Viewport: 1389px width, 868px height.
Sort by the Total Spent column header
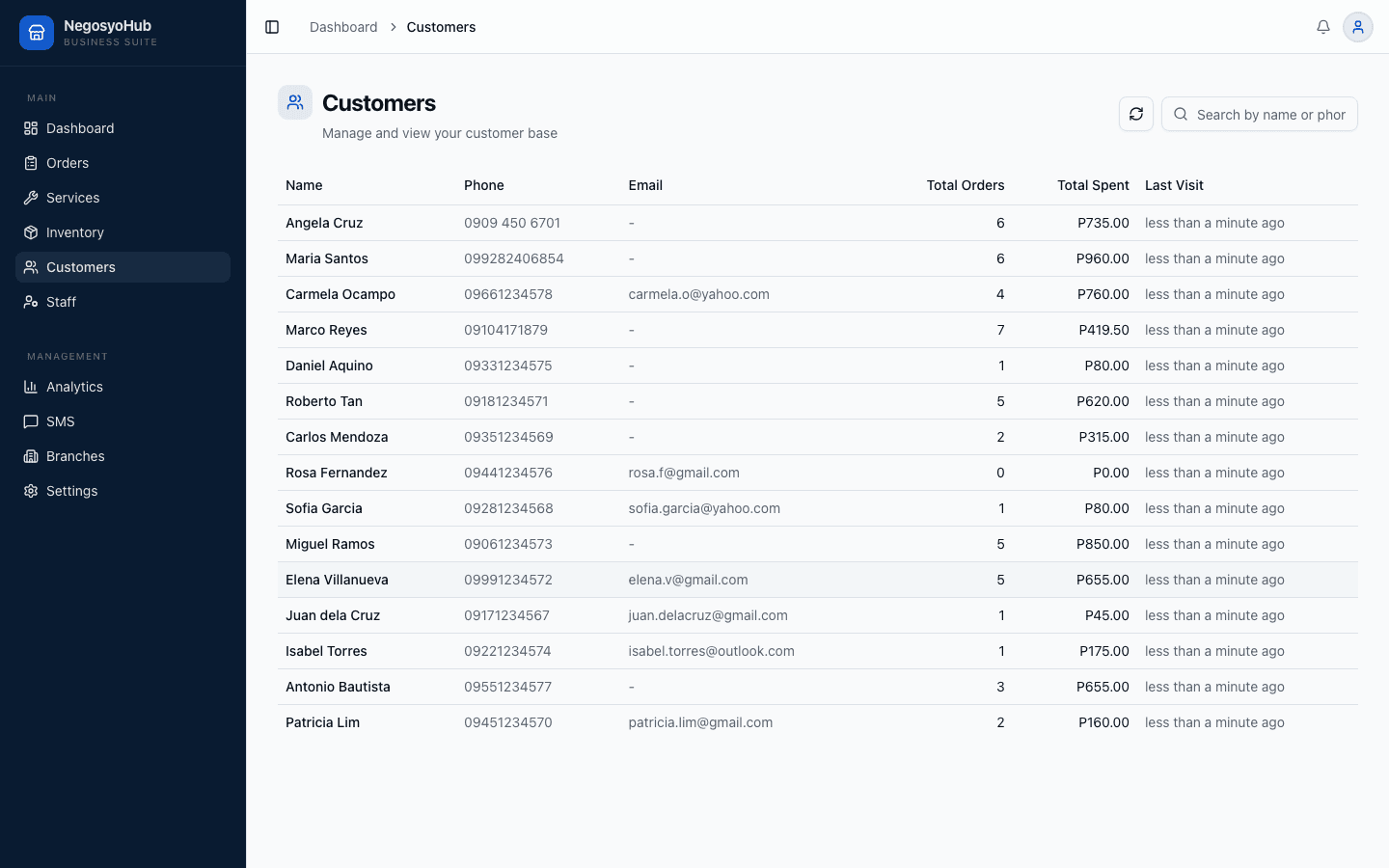pos(1093,185)
